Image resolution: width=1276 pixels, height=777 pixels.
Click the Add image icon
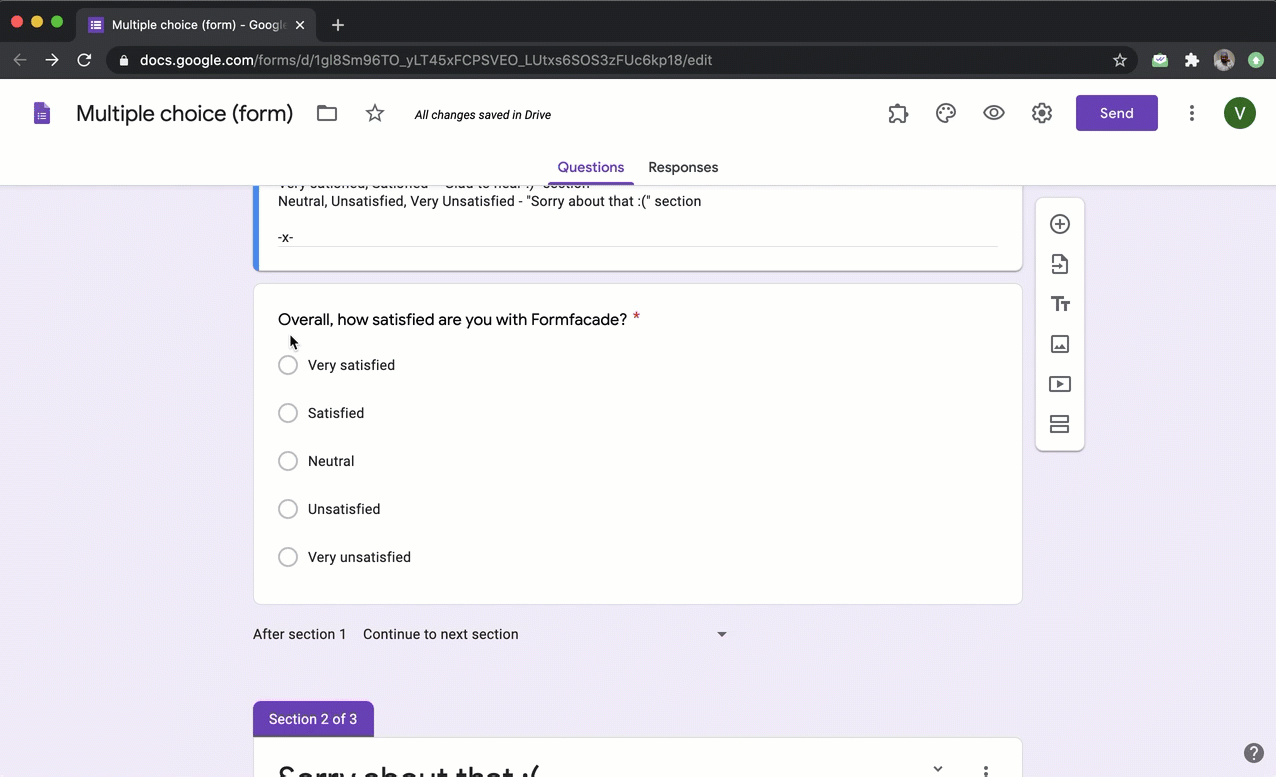[x=1060, y=344]
